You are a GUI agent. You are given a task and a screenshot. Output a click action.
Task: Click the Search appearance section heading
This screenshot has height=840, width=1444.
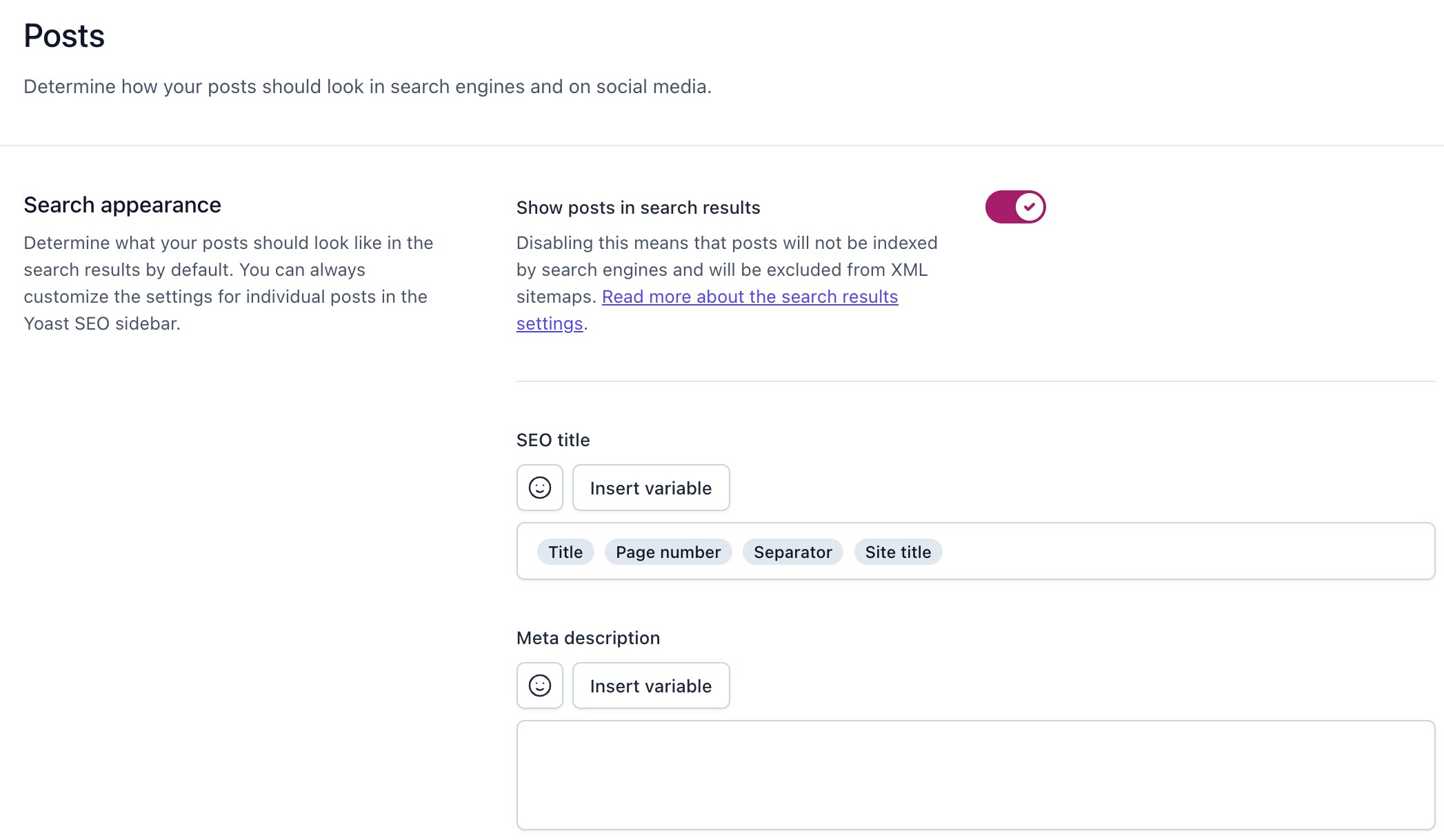122,204
